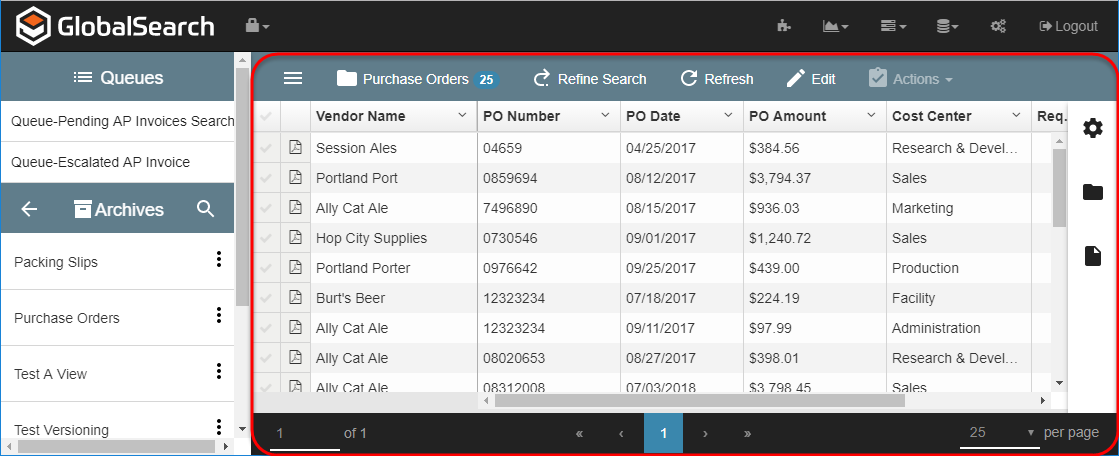Open the per page count dropdown
This screenshot has width=1119, height=456.
[1002, 433]
